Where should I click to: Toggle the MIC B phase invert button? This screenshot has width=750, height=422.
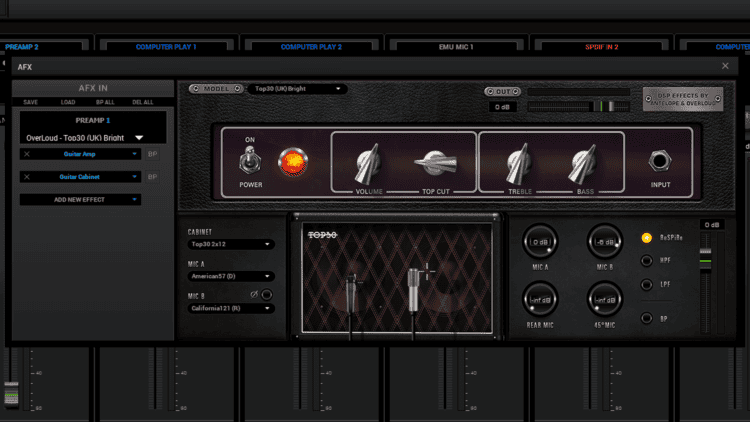(266, 295)
